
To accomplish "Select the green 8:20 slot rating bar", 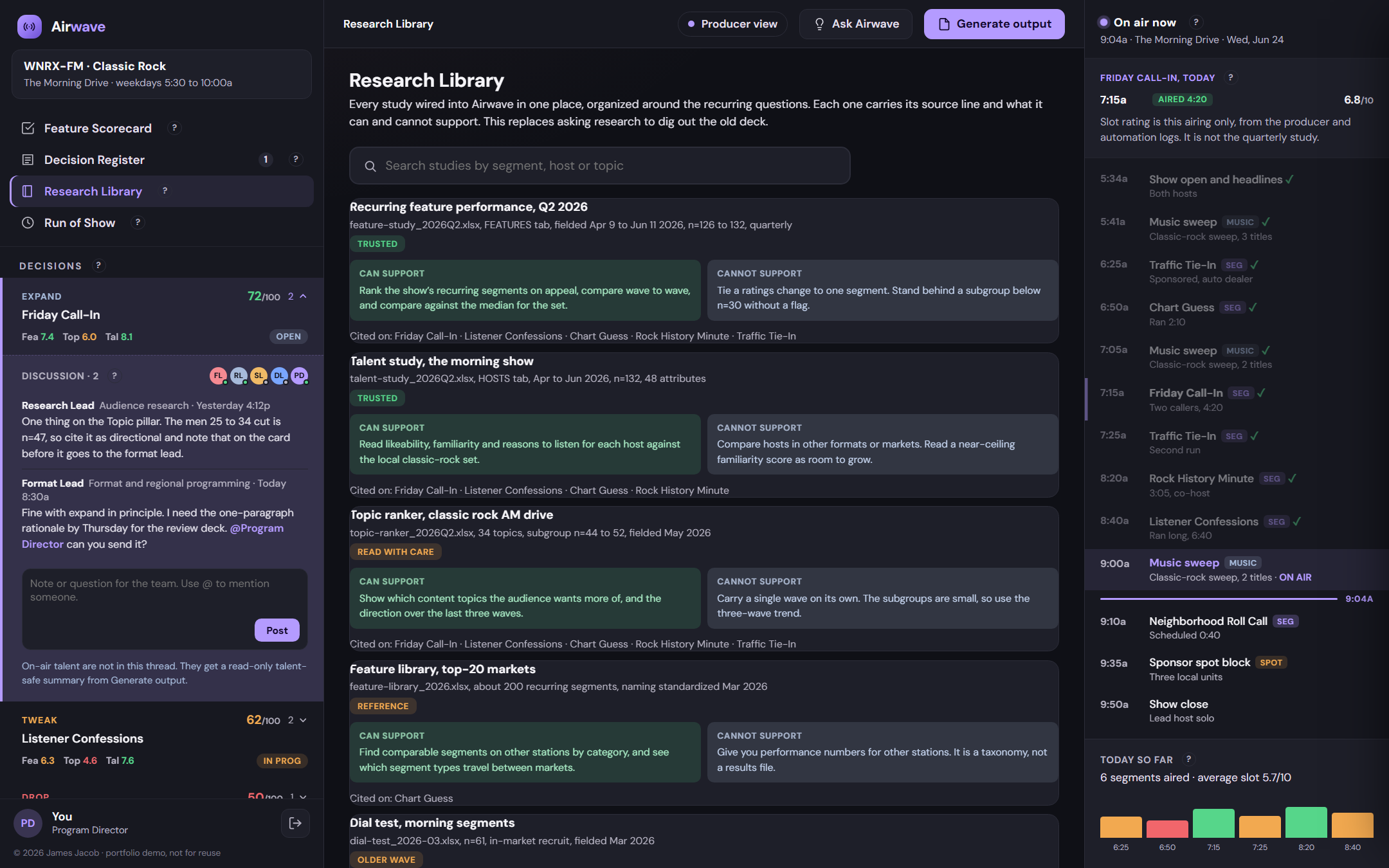I will 1306,822.
